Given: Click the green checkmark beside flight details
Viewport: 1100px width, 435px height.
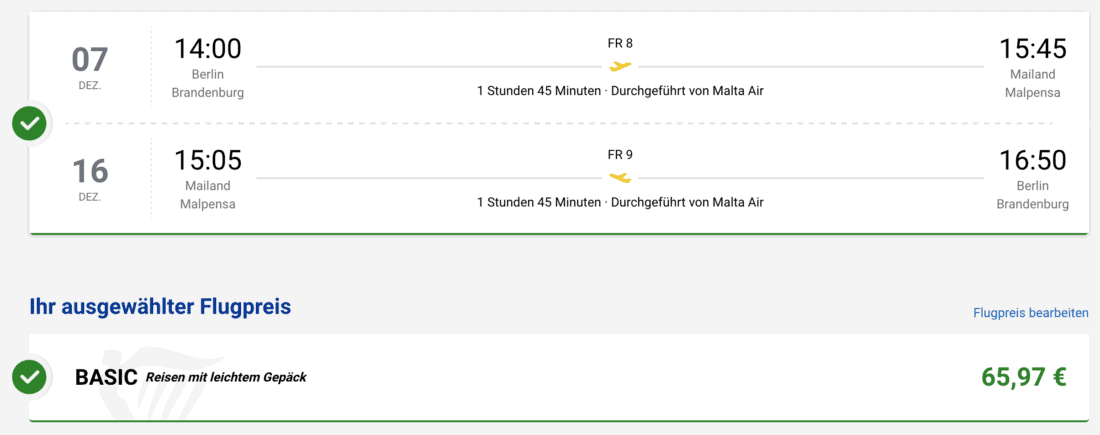Looking at the screenshot, I should click(30, 124).
